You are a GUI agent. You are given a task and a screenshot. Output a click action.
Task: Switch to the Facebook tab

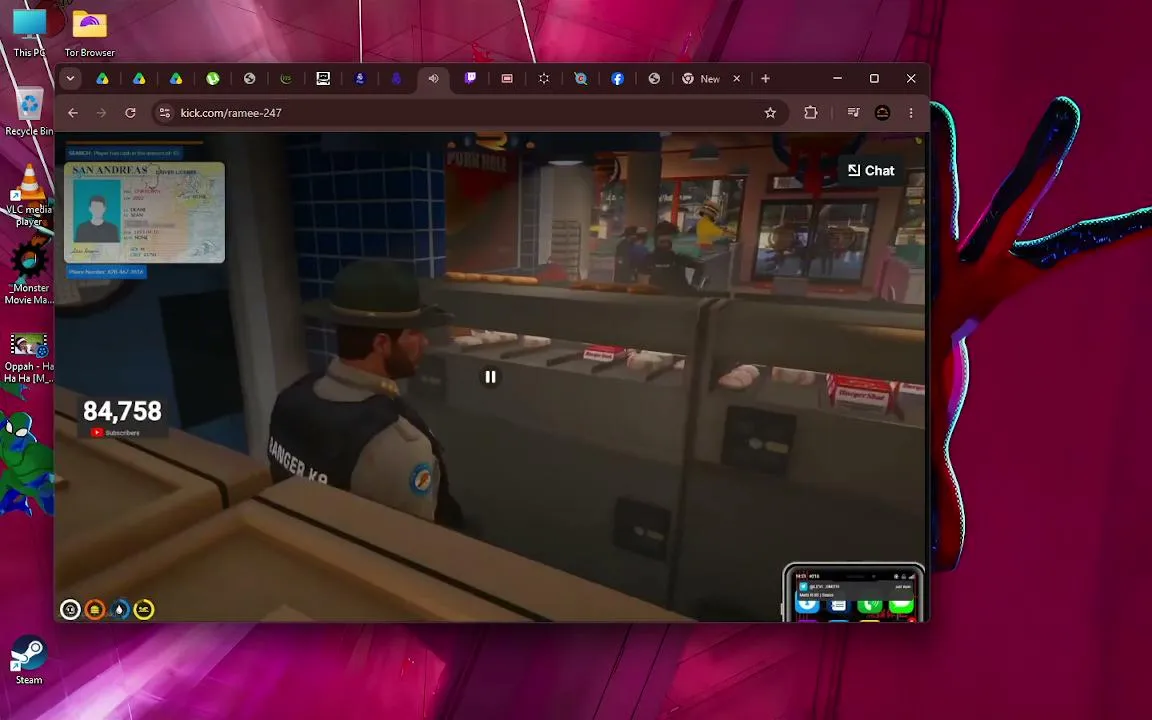(617, 79)
